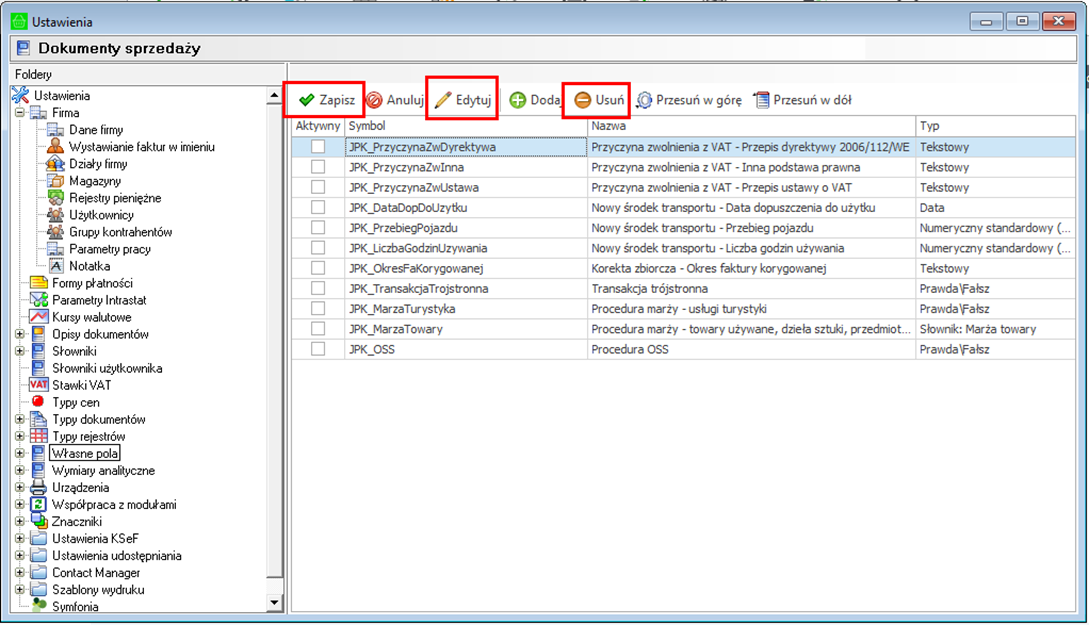This screenshot has height=625, width=1089.
Task: Select Formy płatności in the folder tree
Action: (93, 283)
